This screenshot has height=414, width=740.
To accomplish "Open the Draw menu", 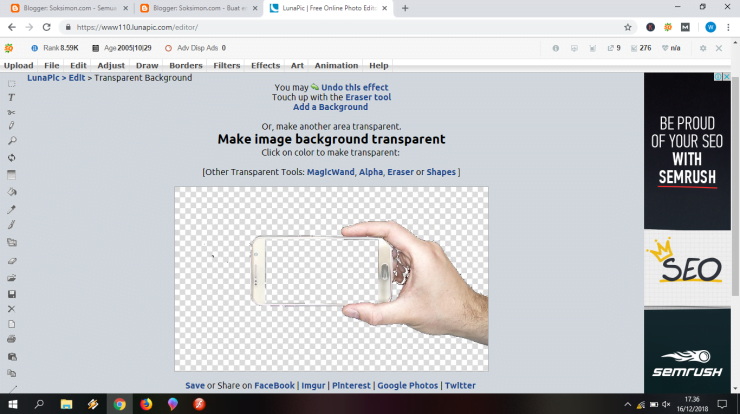I will (x=147, y=66).
